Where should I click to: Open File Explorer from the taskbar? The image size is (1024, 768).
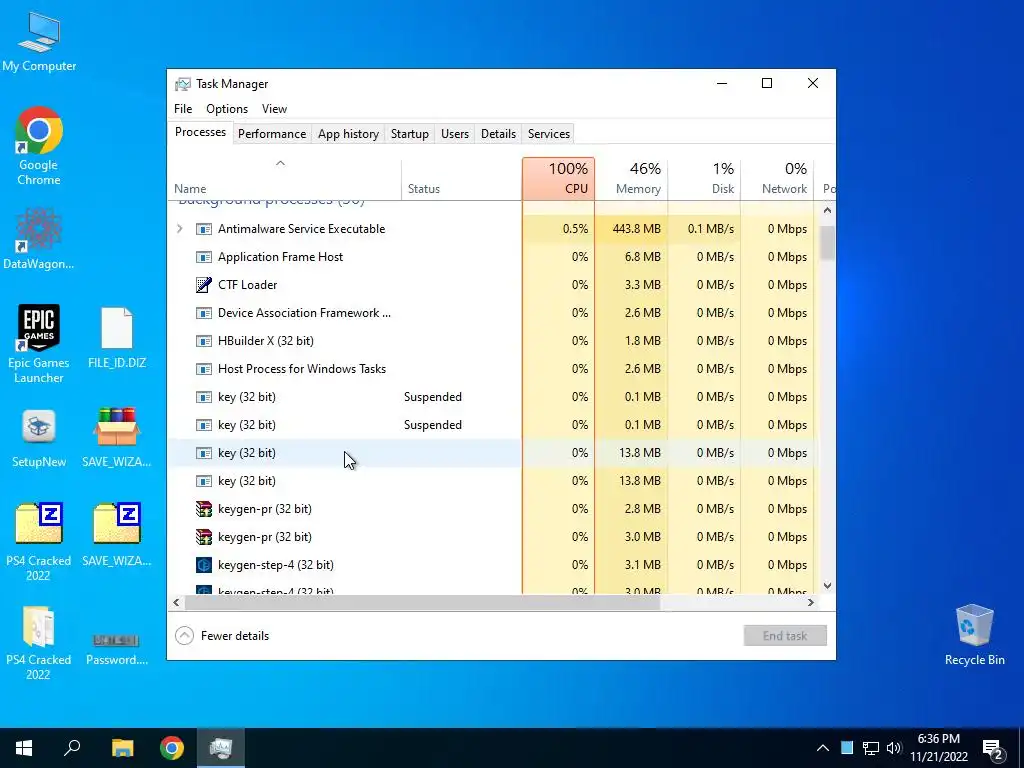point(122,748)
